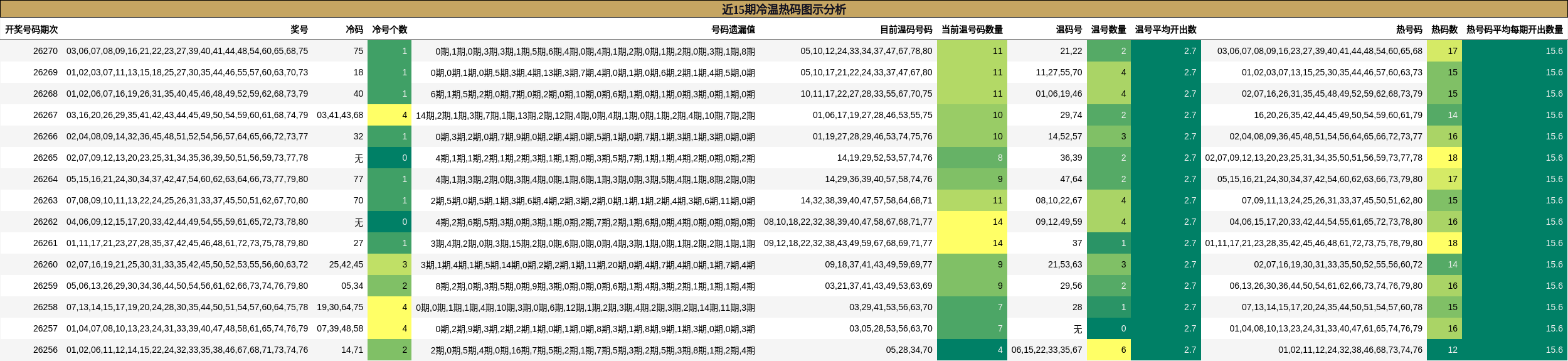Viewport: 1568px width, 361px height.
Task: Click cold count 3 in row 26260
Action: pyautogui.click(x=389, y=264)
